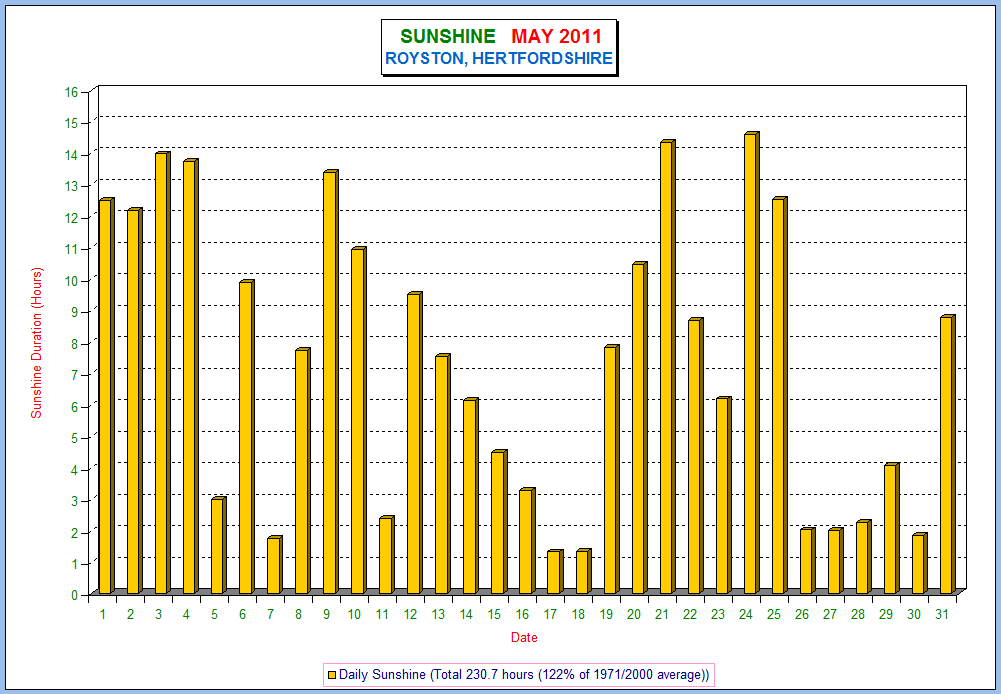Click x-axis date label 18

[x=578, y=615]
